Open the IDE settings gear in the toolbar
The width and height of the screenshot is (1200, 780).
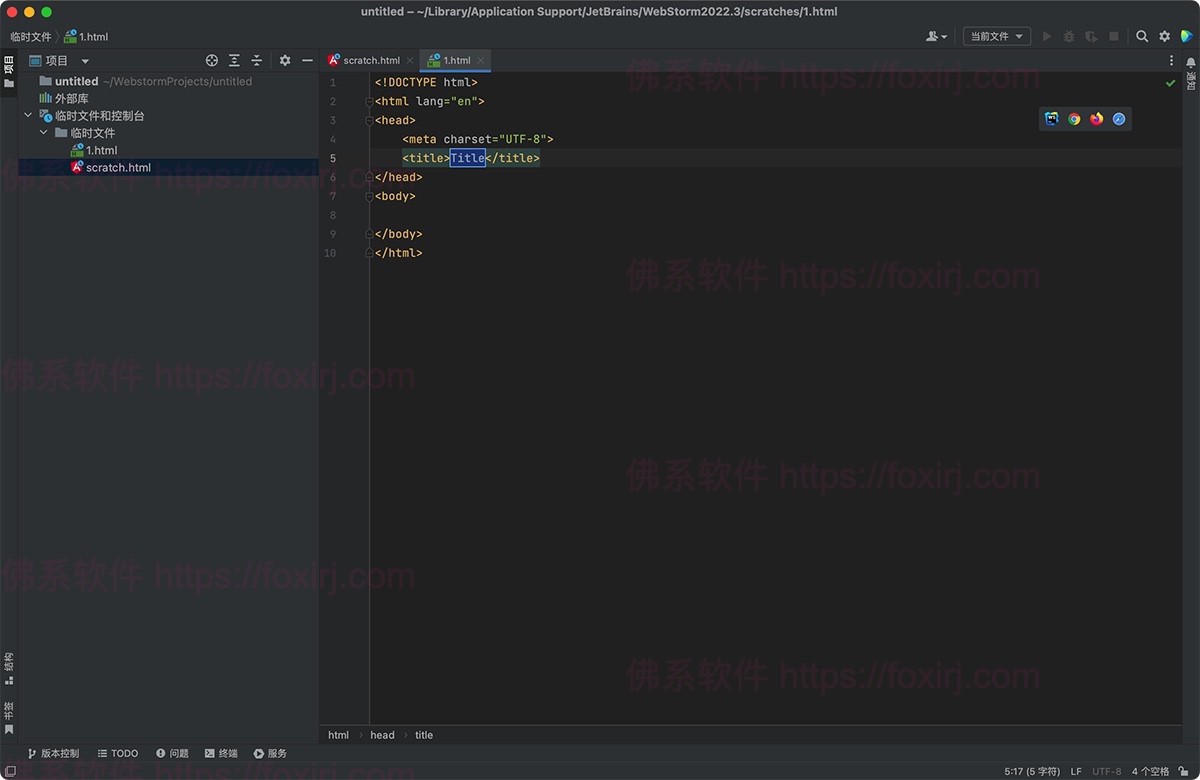click(1164, 36)
